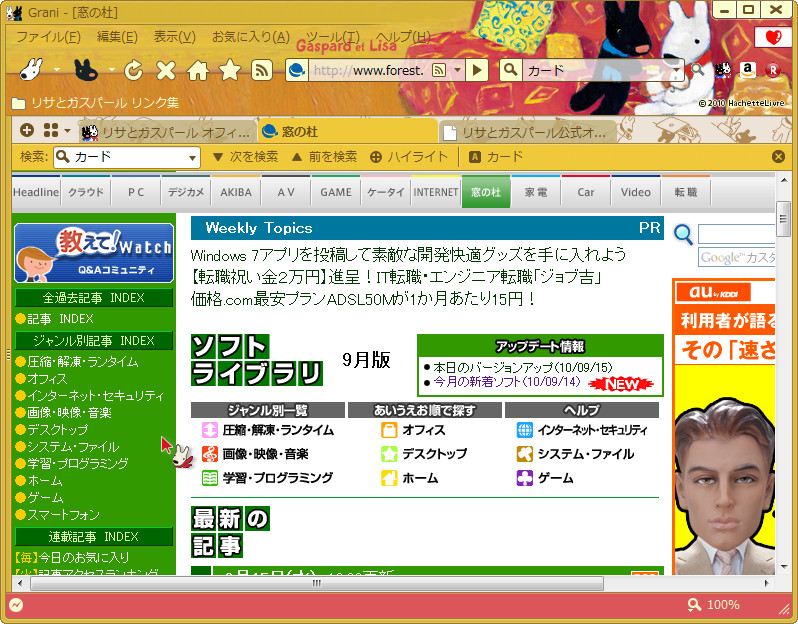
Task: Click 次を検索 to find next
Action: point(245,157)
